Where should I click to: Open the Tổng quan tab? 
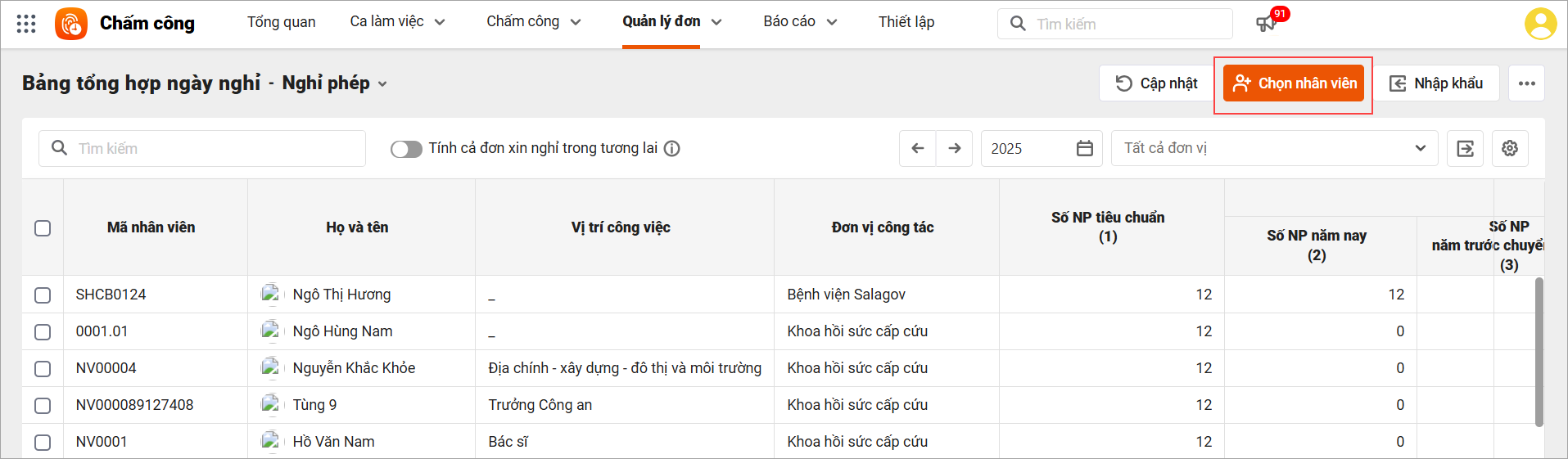pos(281,22)
